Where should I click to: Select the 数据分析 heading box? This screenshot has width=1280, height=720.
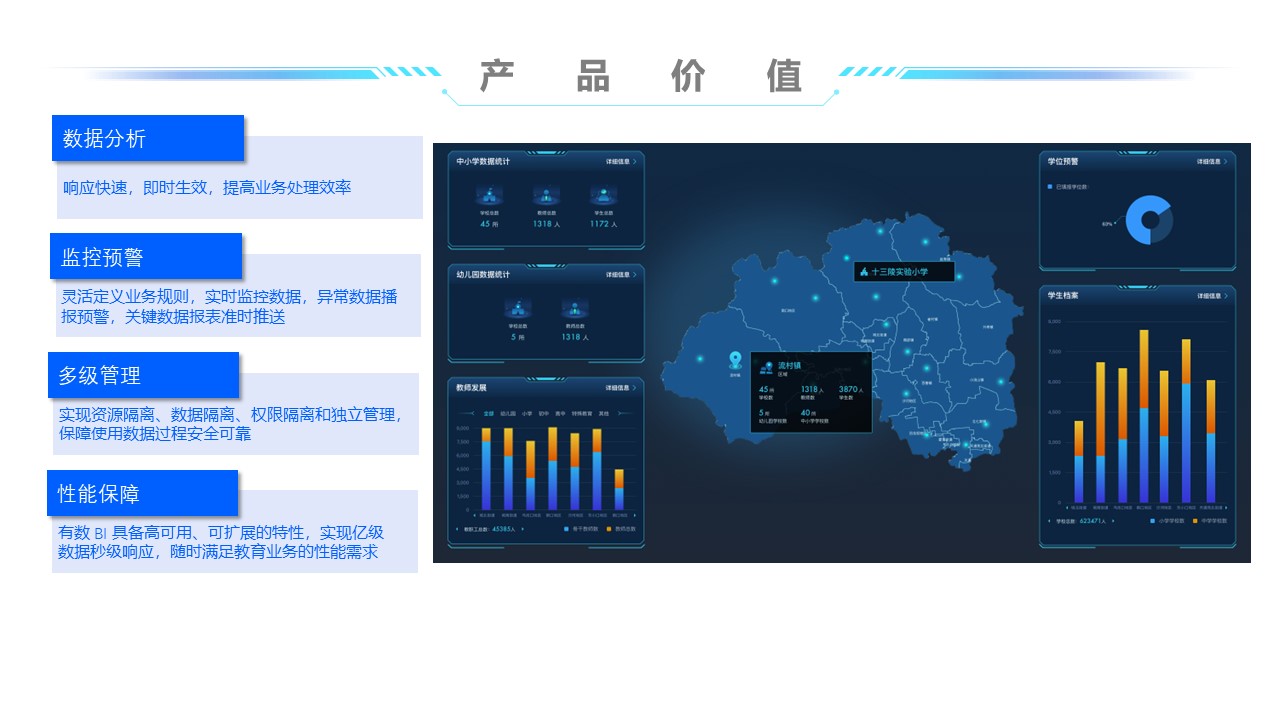[148, 138]
